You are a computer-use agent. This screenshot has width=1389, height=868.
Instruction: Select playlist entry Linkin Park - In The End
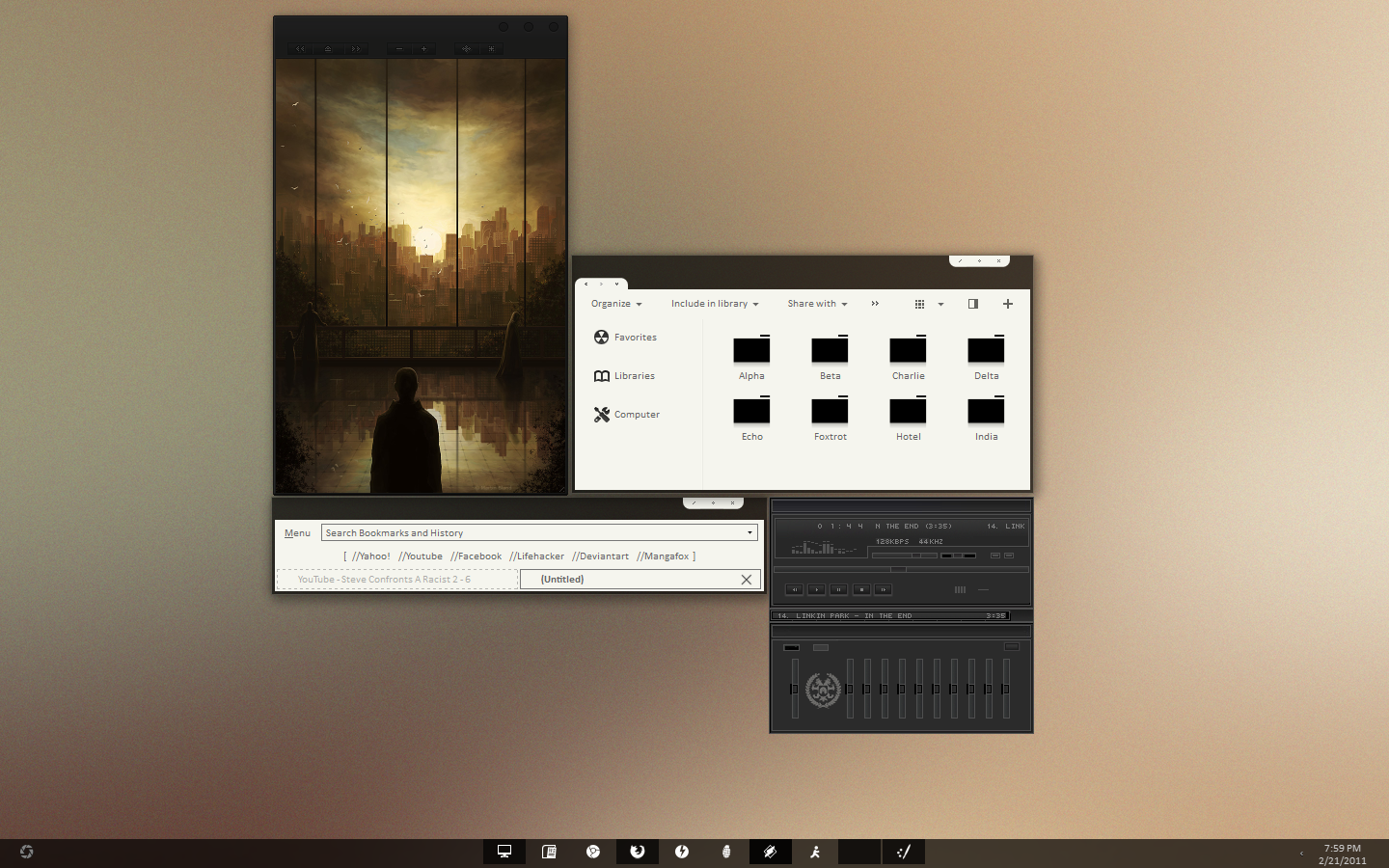[x=890, y=615]
